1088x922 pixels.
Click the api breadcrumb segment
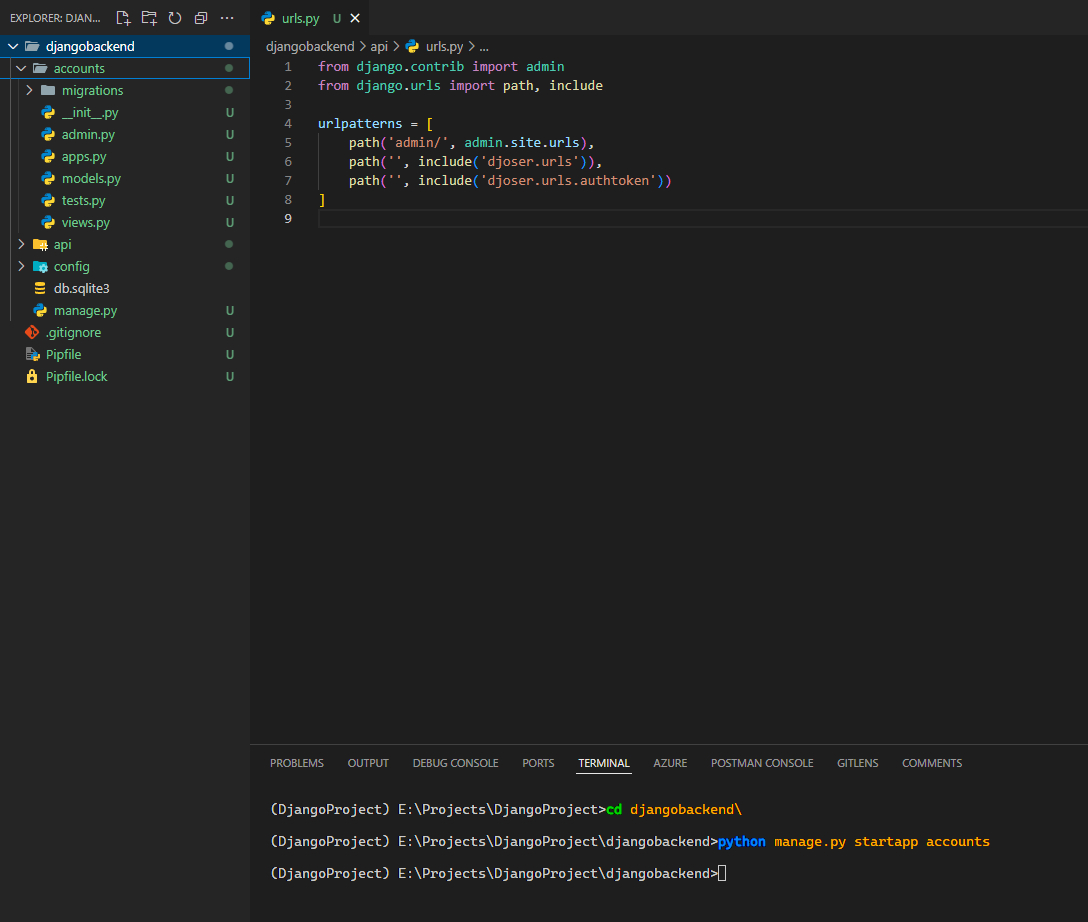(379, 46)
